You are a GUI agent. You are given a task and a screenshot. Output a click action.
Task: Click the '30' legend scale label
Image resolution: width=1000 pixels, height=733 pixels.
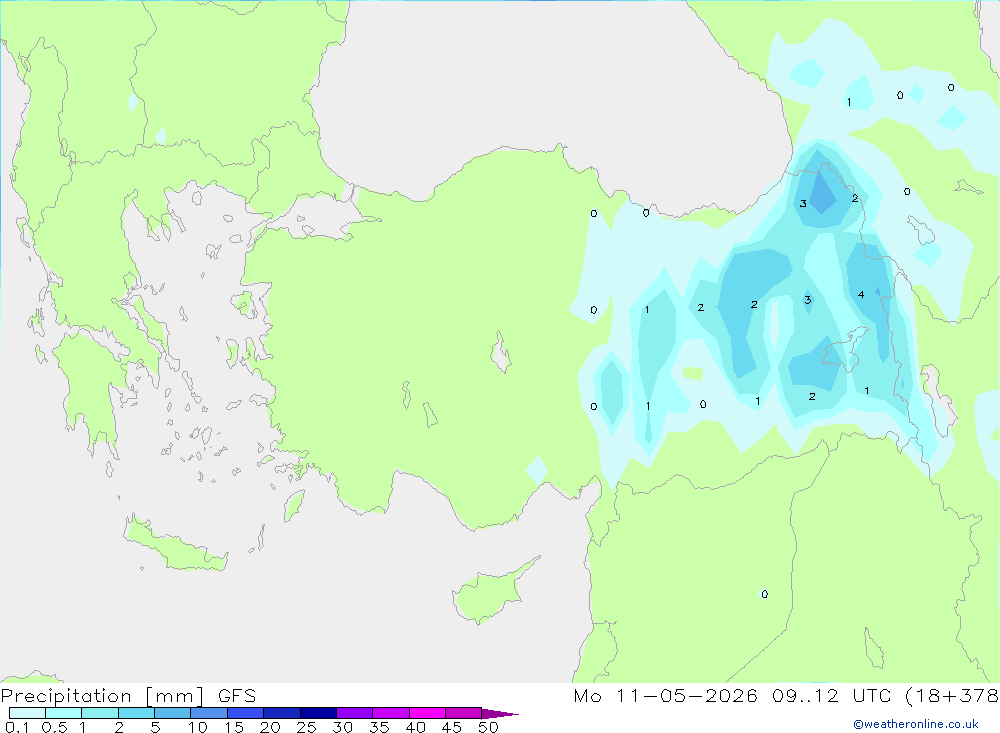click(x=342, y=727)
